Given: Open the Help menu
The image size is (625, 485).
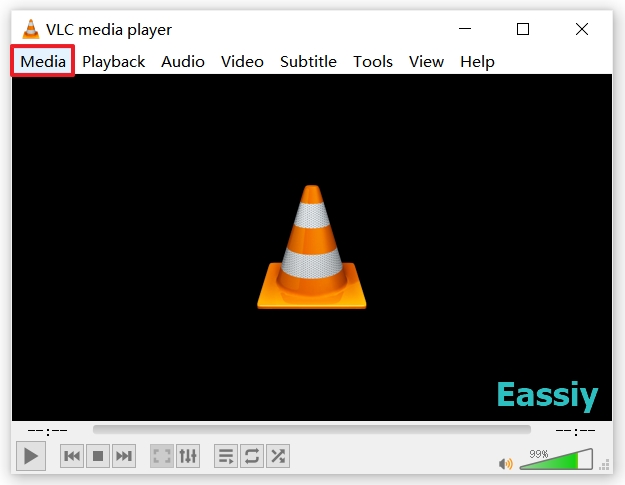Looking at the screenshot, I should click(477, 62).
